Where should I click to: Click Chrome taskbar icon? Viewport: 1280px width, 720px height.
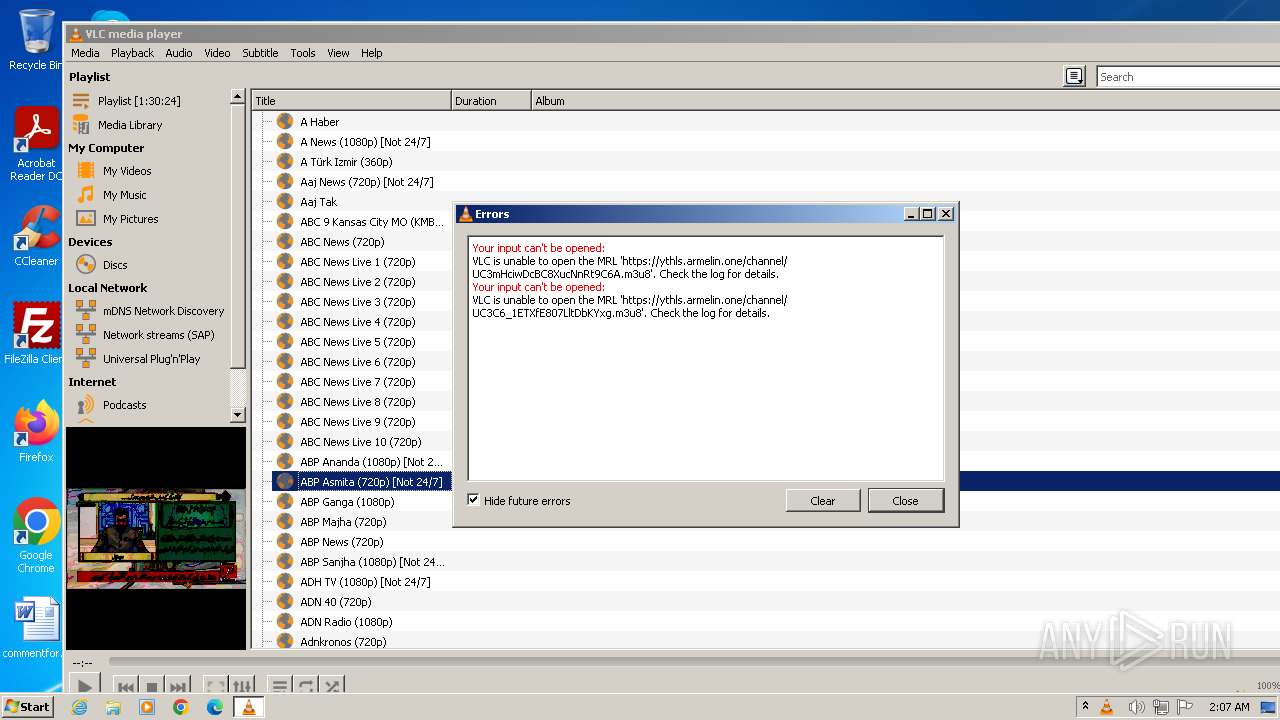click(181, 707)
